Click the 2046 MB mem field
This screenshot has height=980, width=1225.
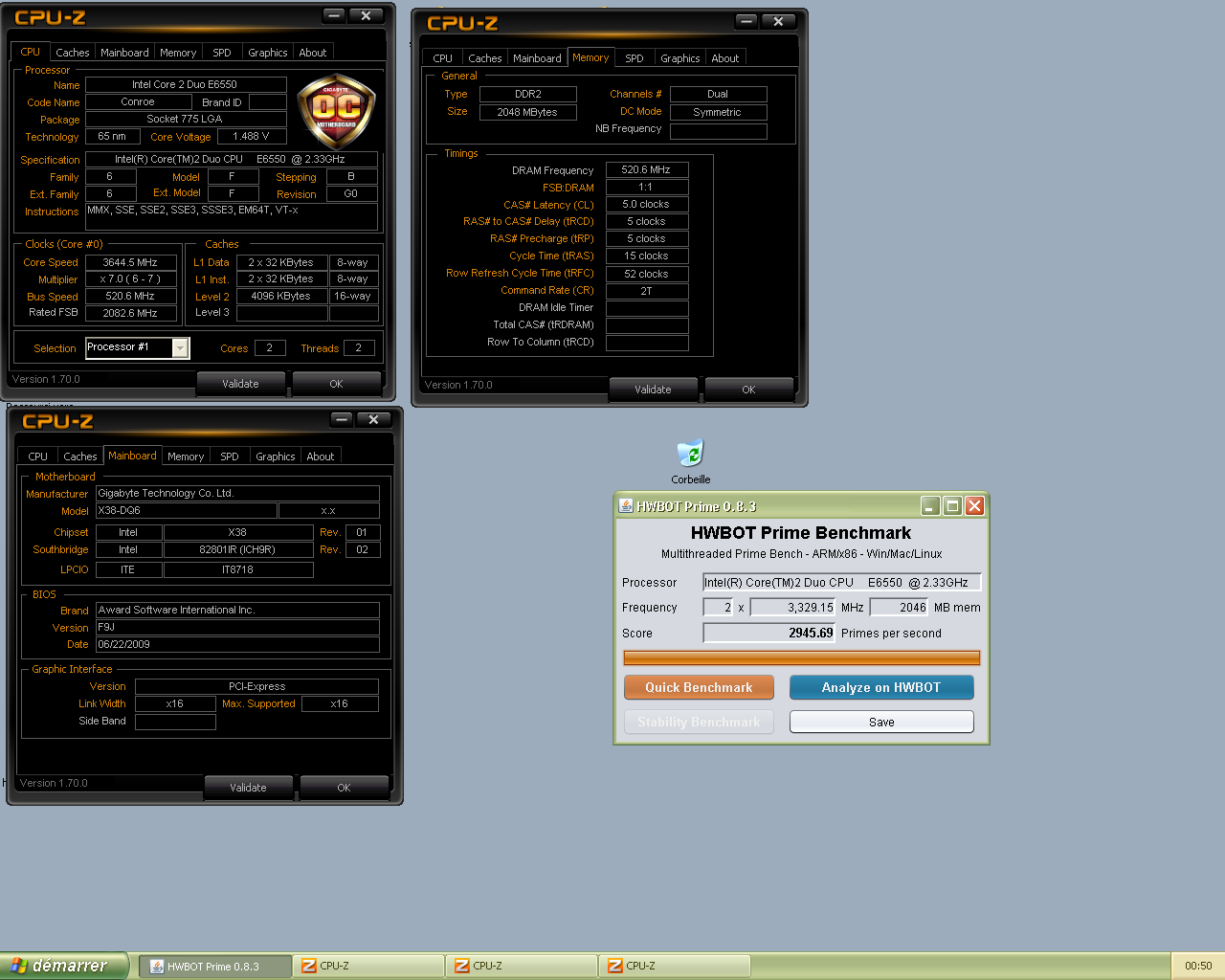900,607
